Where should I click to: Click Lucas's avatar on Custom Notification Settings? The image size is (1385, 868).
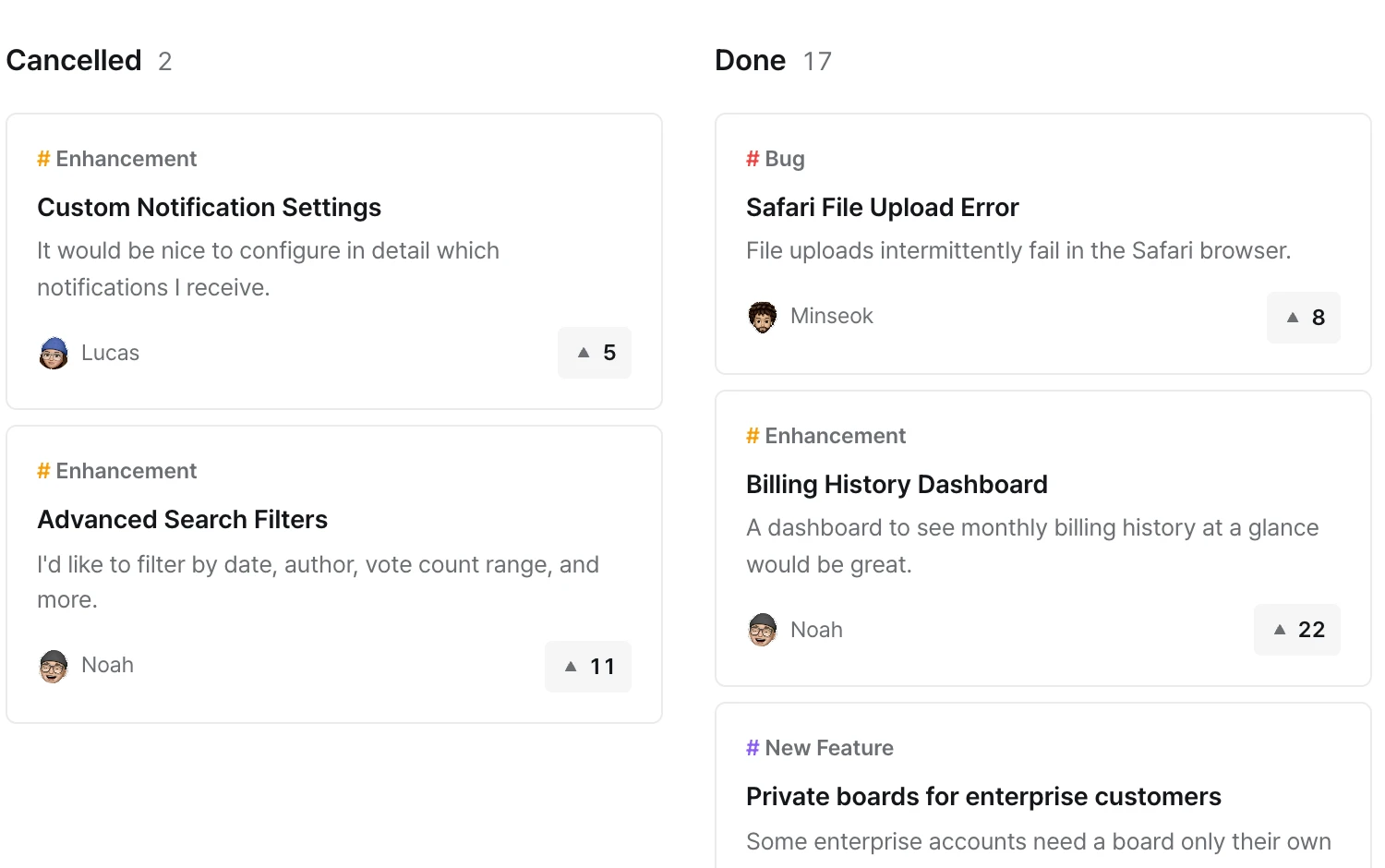click(x=54, y=353)
